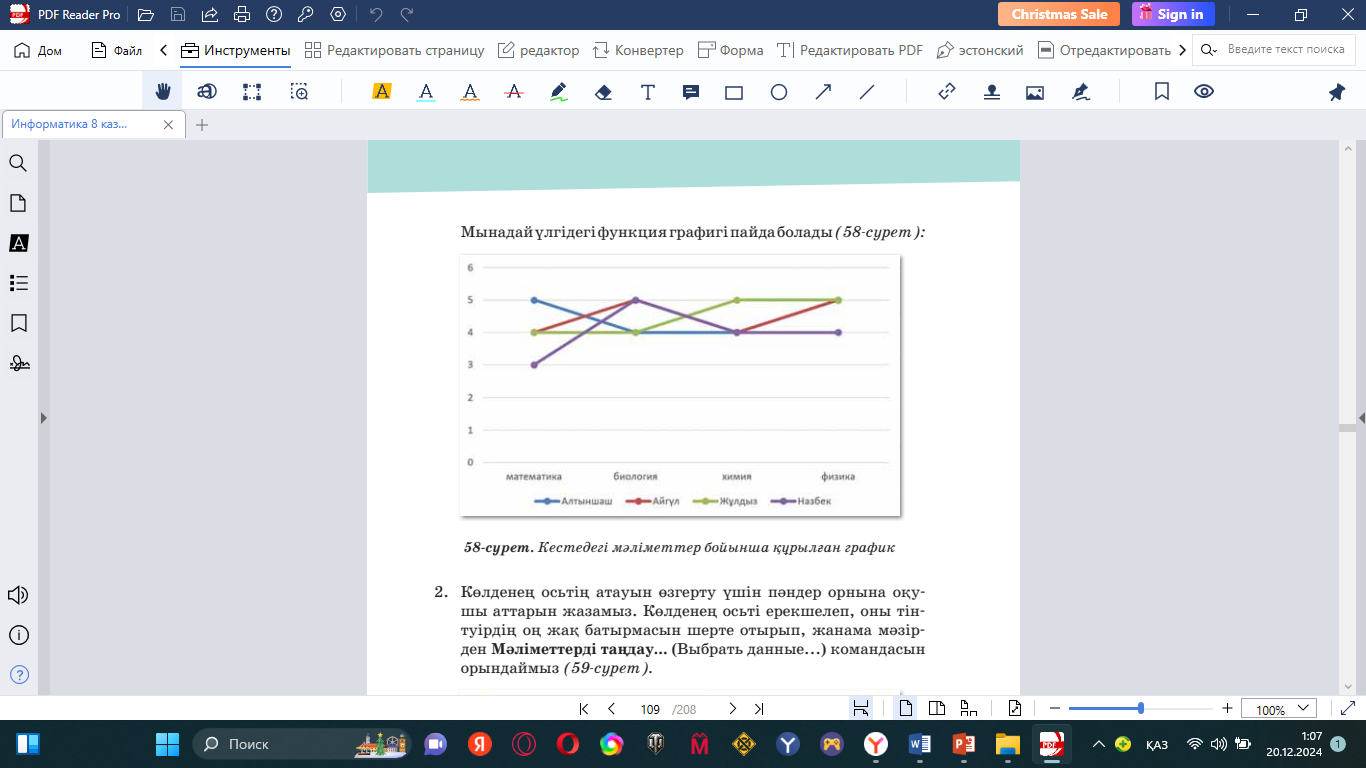The height and width of the screenshot is (768, 1366).
Task: Choose the Eraser annotation tool
Action: tap(602, 92)
